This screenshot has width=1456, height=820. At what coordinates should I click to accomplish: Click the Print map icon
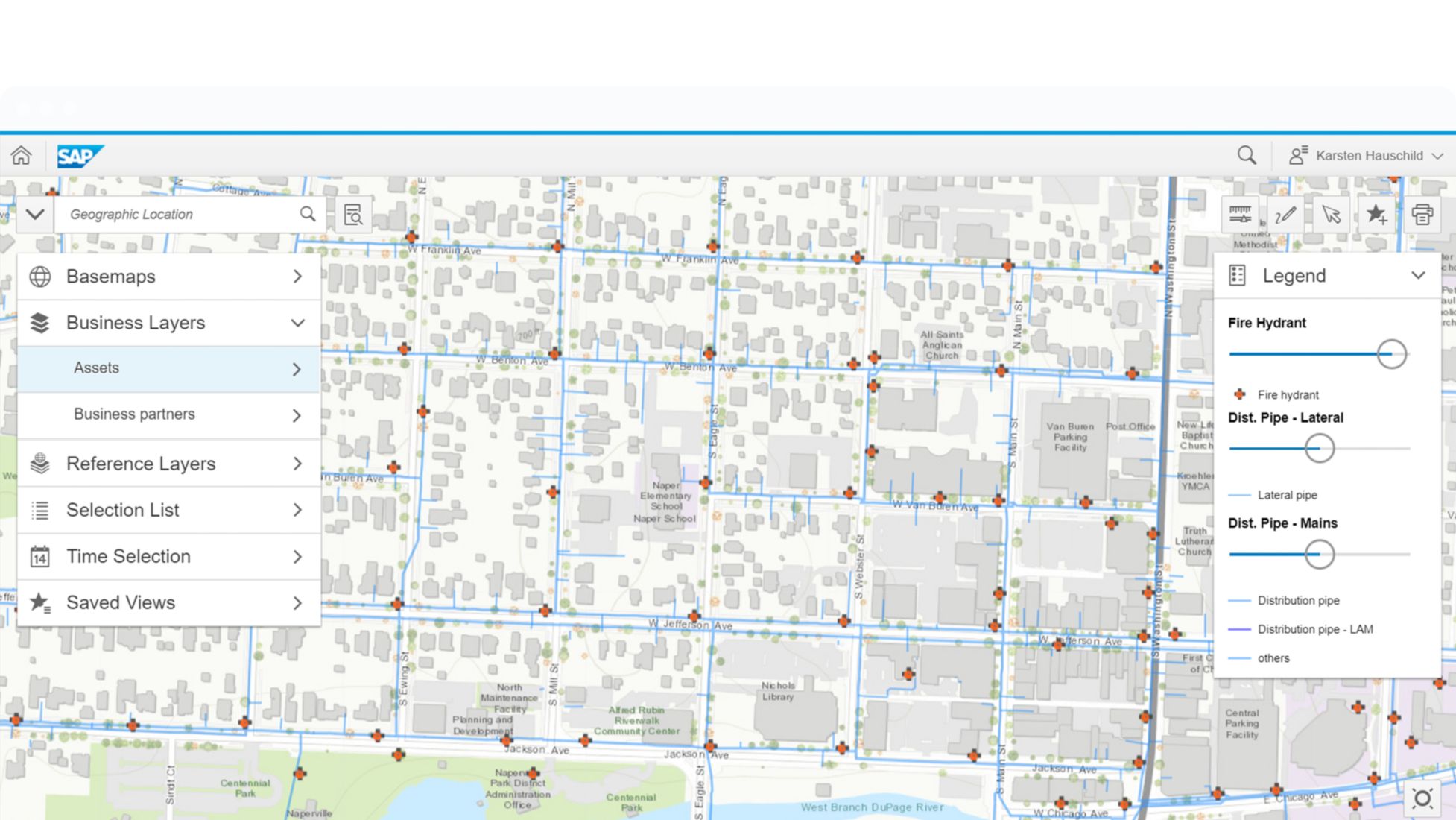pyautogui.click(x=1422, y=215)
